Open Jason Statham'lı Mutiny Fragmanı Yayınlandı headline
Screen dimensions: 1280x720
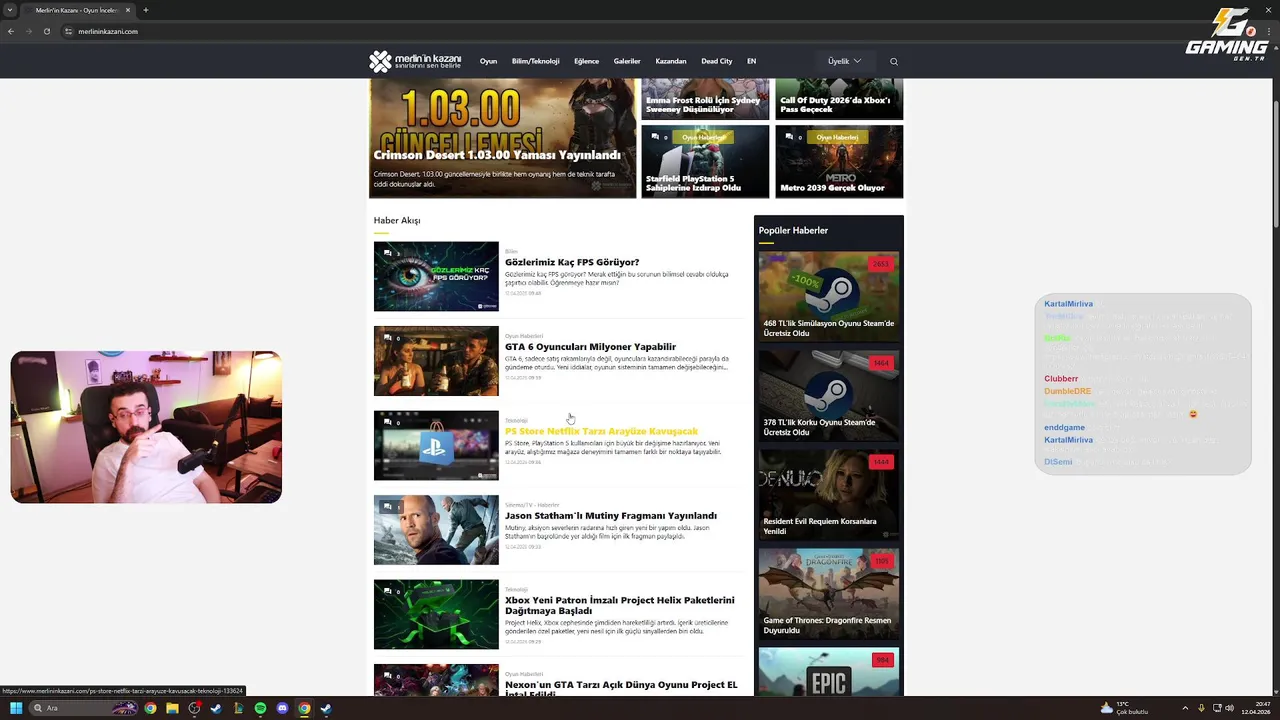click(611, 516)
